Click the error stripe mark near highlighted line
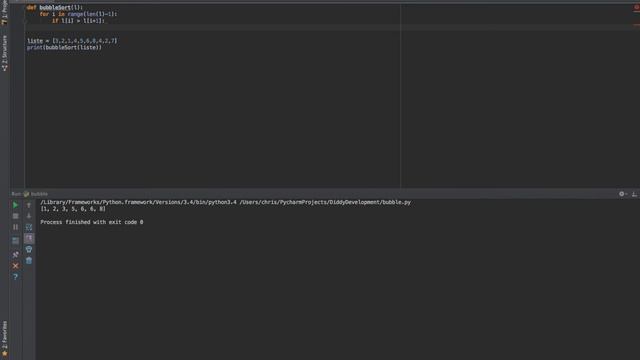 tap(636, 25)
